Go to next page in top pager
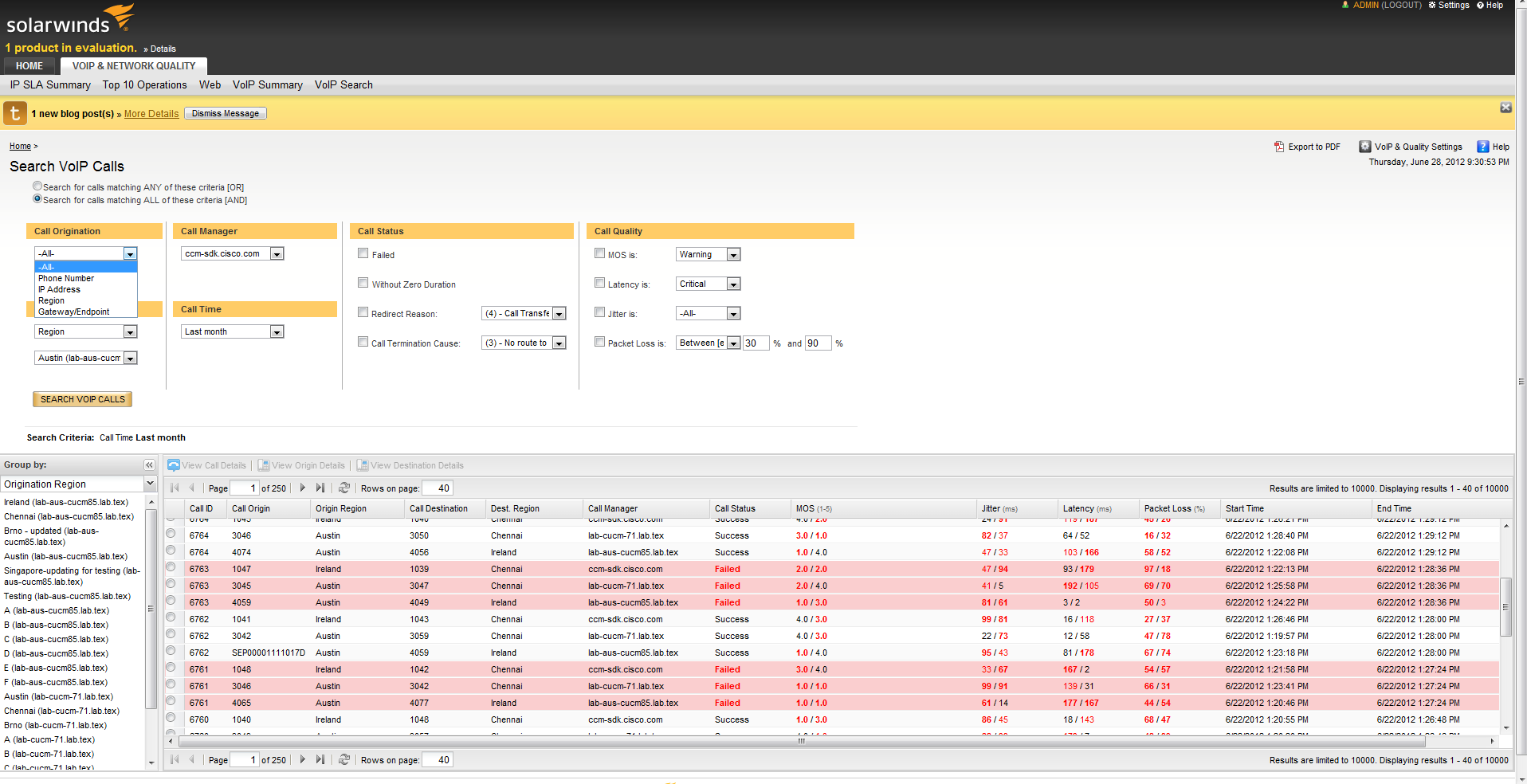Viewport: 1527px width, 784px height. [303, 488]
